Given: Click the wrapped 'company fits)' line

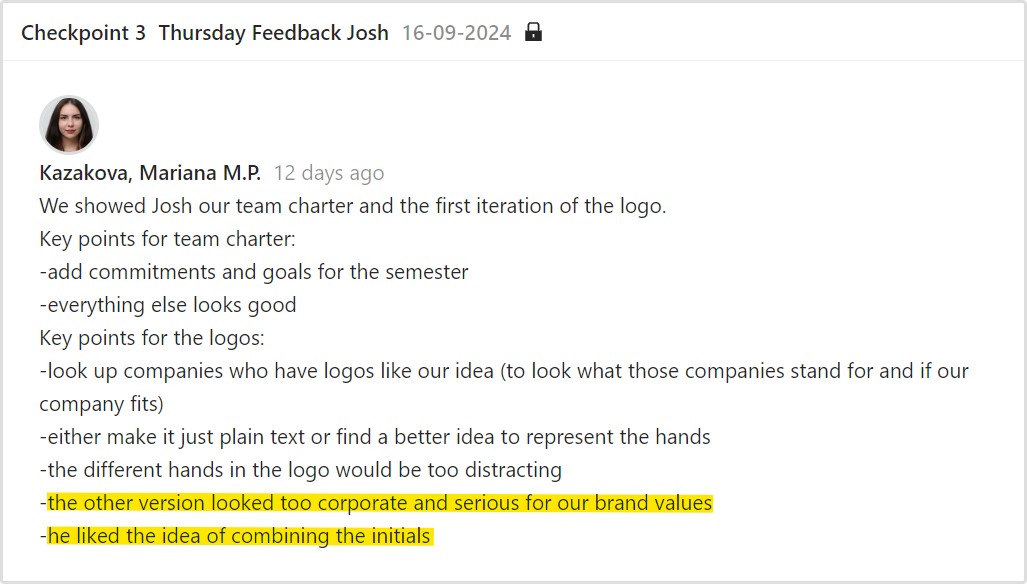Looking at the screenshot, I should tap(101, 404).
